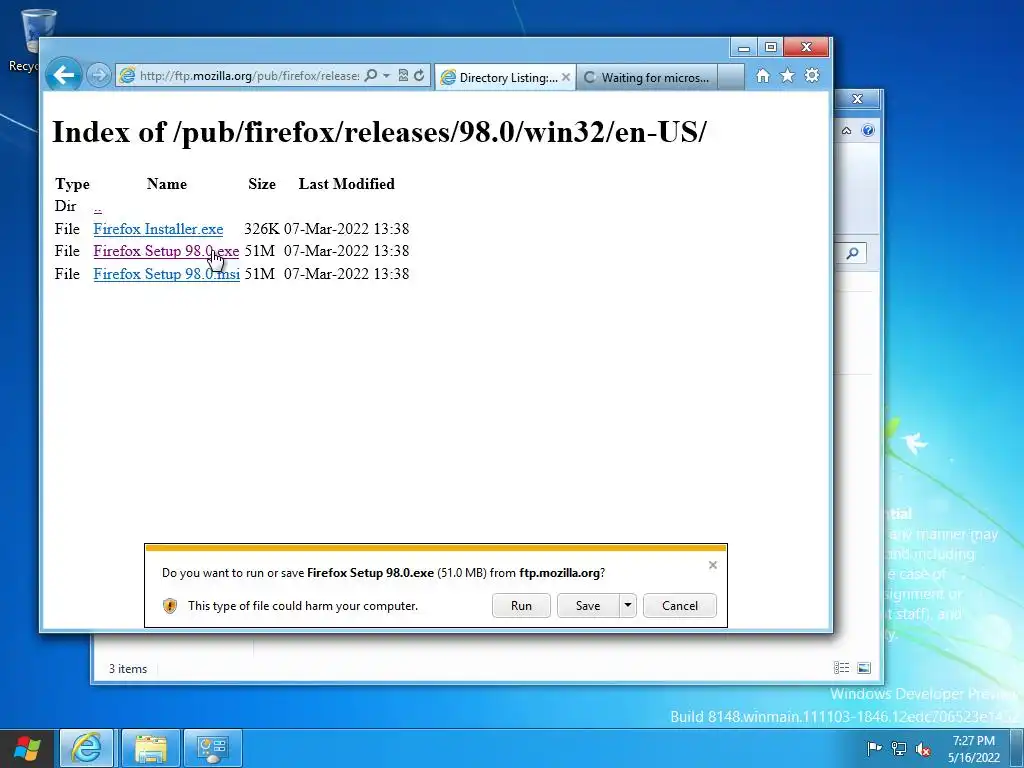Refresh the page with reload icon
The width and height of the screenshot is (1024, 768).
coord(419,76)
